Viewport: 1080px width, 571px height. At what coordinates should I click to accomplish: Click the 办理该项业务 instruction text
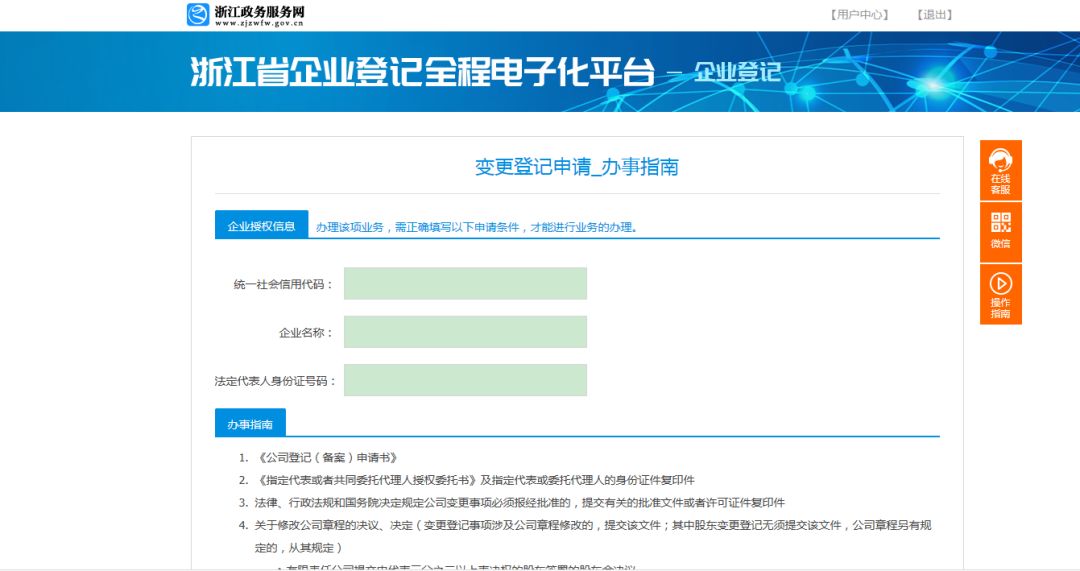(x=477, y=227)
